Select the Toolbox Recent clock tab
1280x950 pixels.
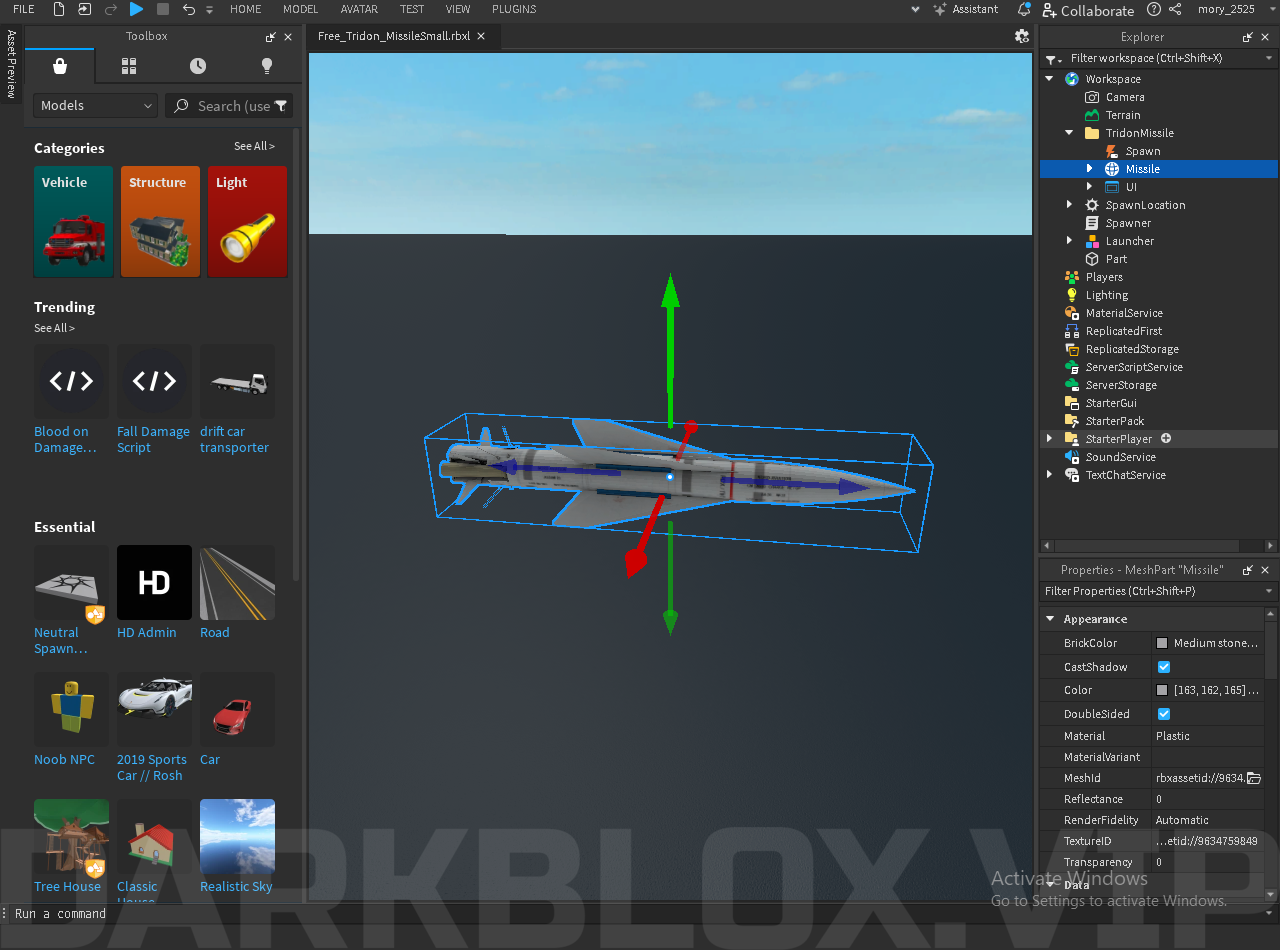coord(198,66)
